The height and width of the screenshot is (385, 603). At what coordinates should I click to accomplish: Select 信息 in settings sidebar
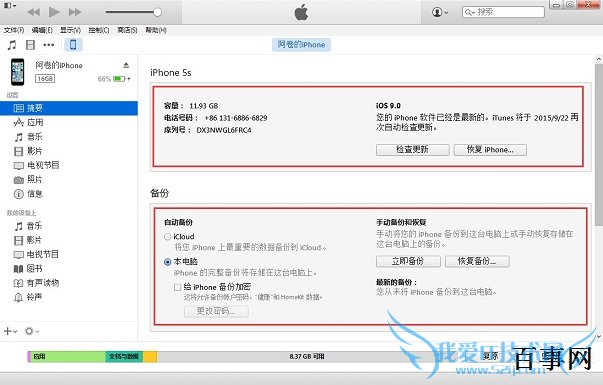tap(69, 194)
